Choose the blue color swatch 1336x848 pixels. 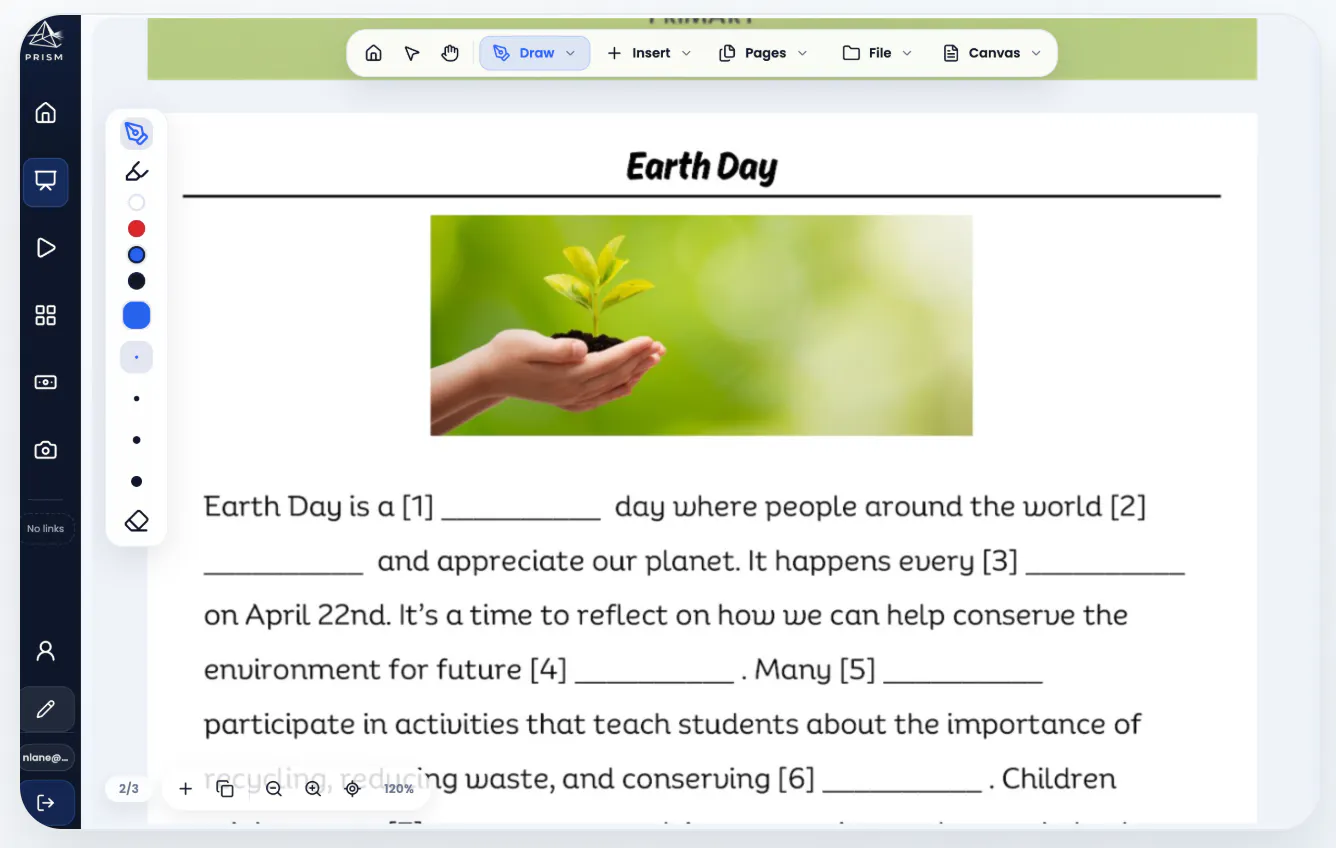tap(137, 255)
